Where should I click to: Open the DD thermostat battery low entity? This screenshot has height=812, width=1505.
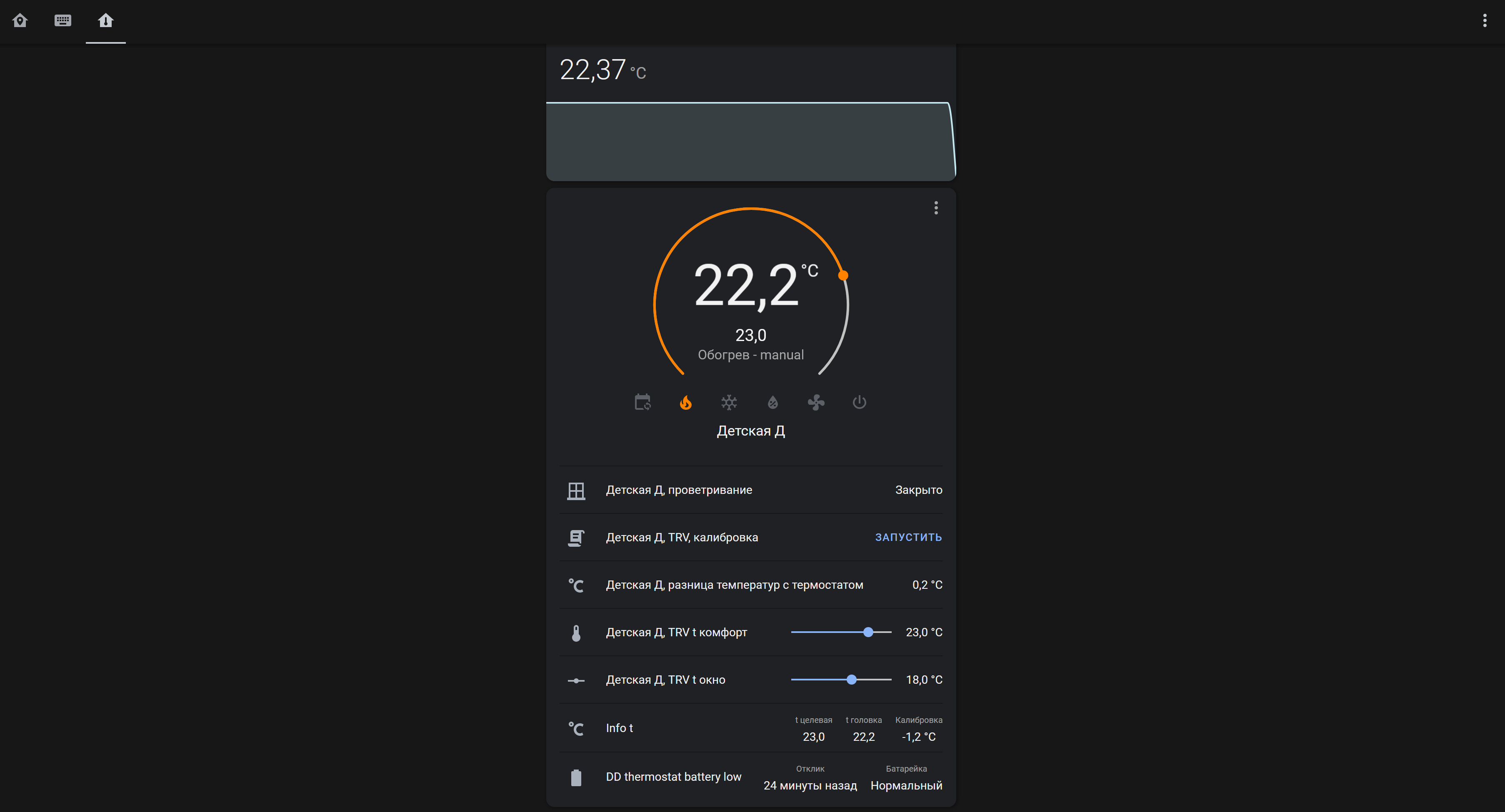[x=673, y=776]
